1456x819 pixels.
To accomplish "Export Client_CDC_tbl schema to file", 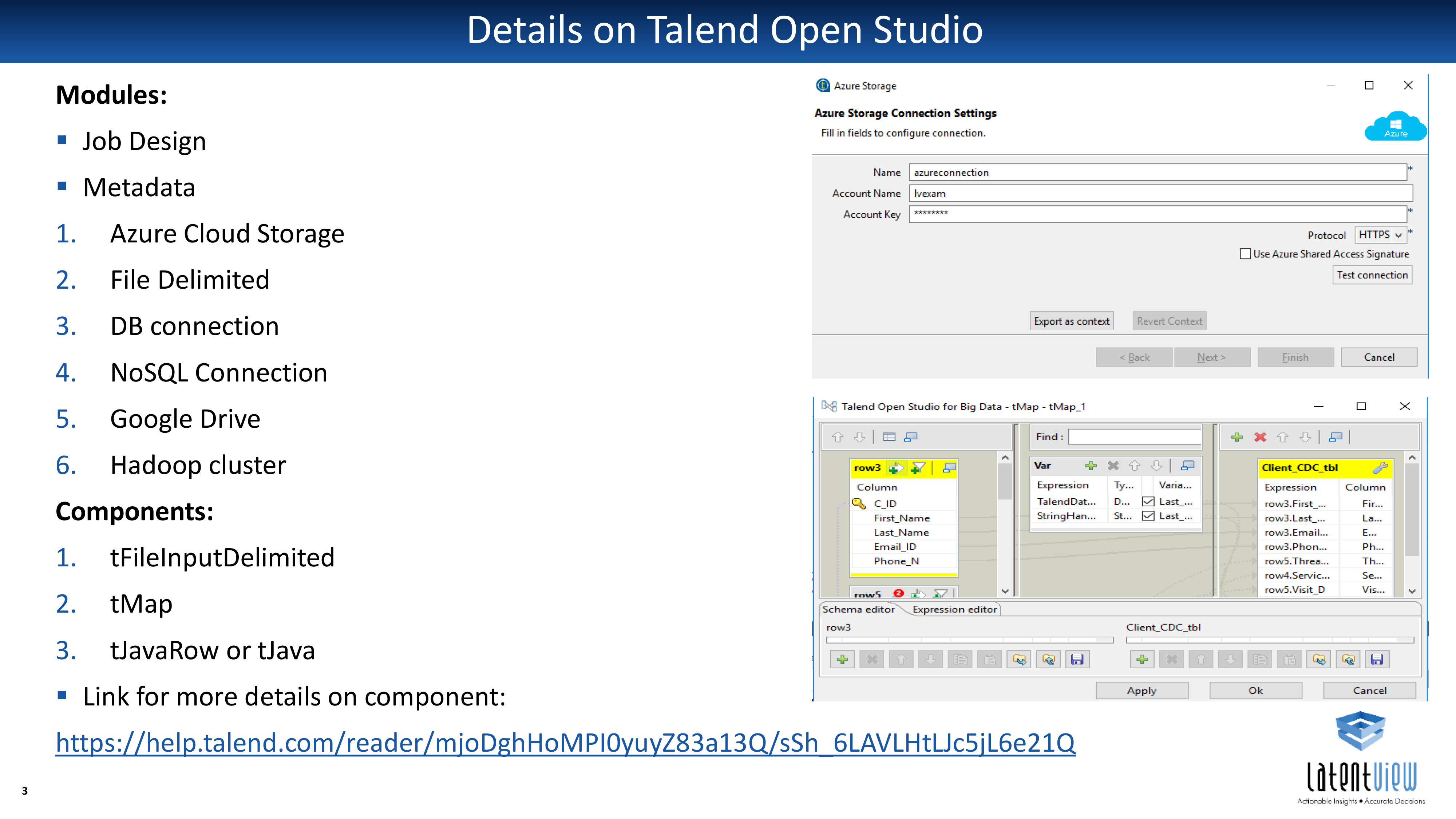I will (1348, 660).
